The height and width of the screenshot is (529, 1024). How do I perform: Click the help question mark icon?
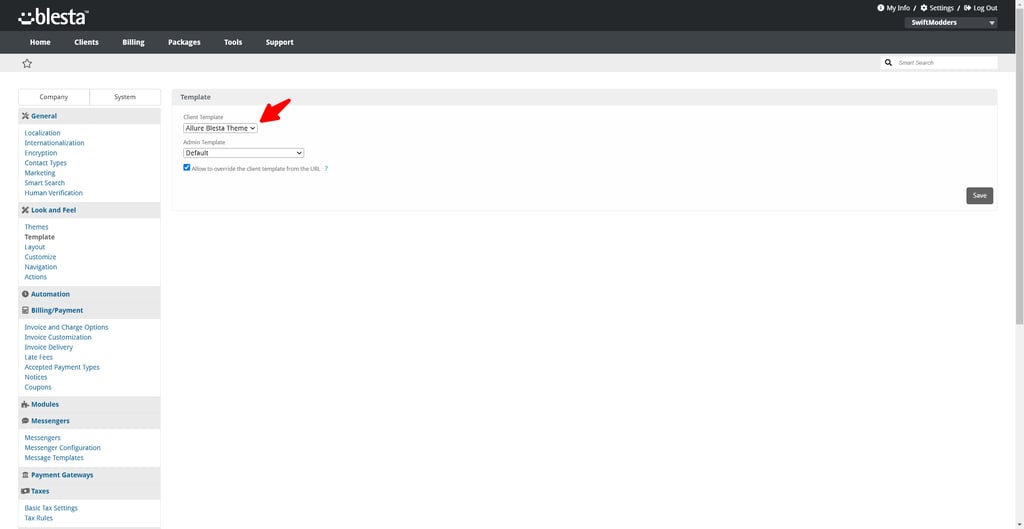pyautogui.click(x=326, y=169)
